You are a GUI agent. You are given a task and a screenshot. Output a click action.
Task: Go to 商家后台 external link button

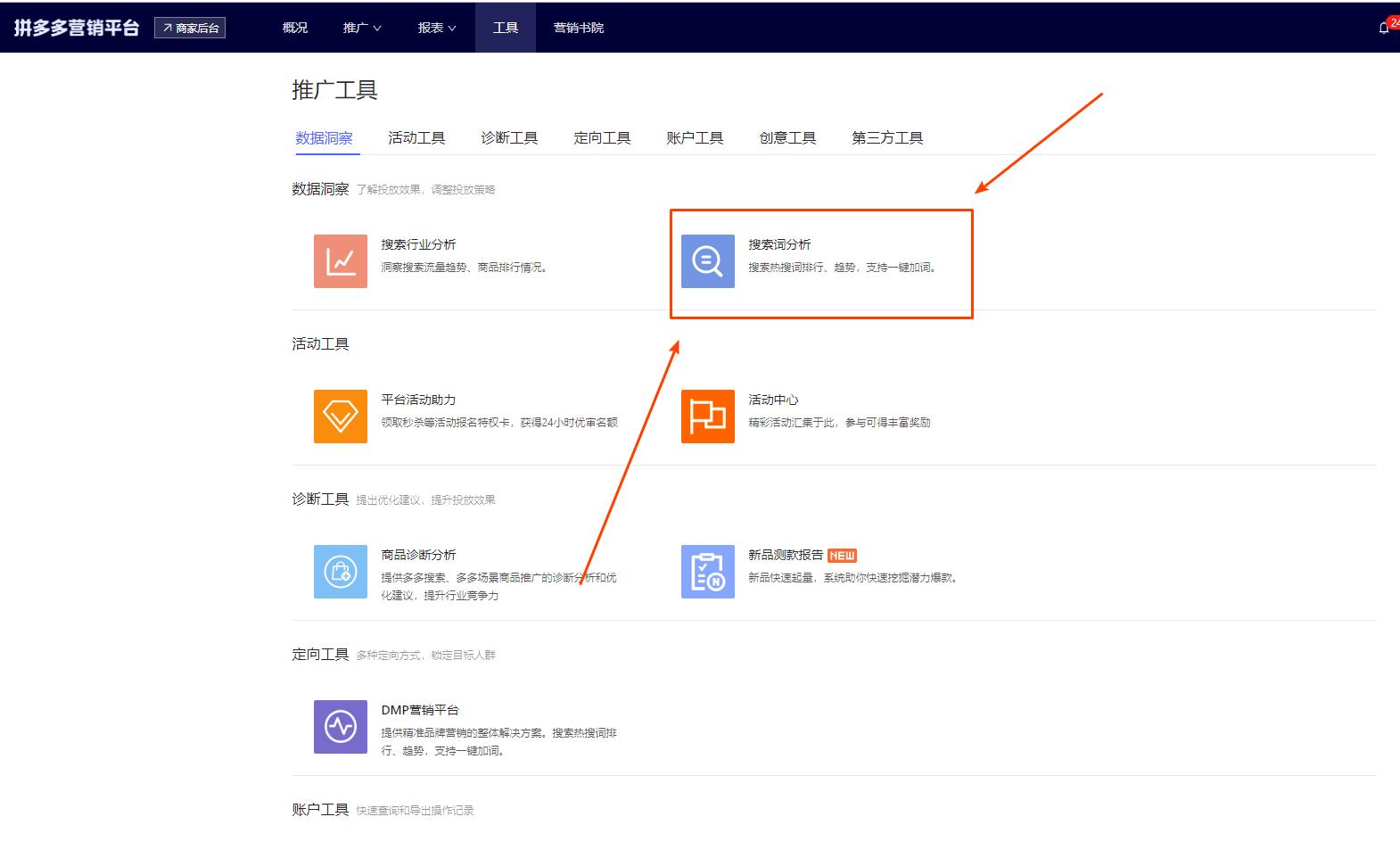(190, 28)
